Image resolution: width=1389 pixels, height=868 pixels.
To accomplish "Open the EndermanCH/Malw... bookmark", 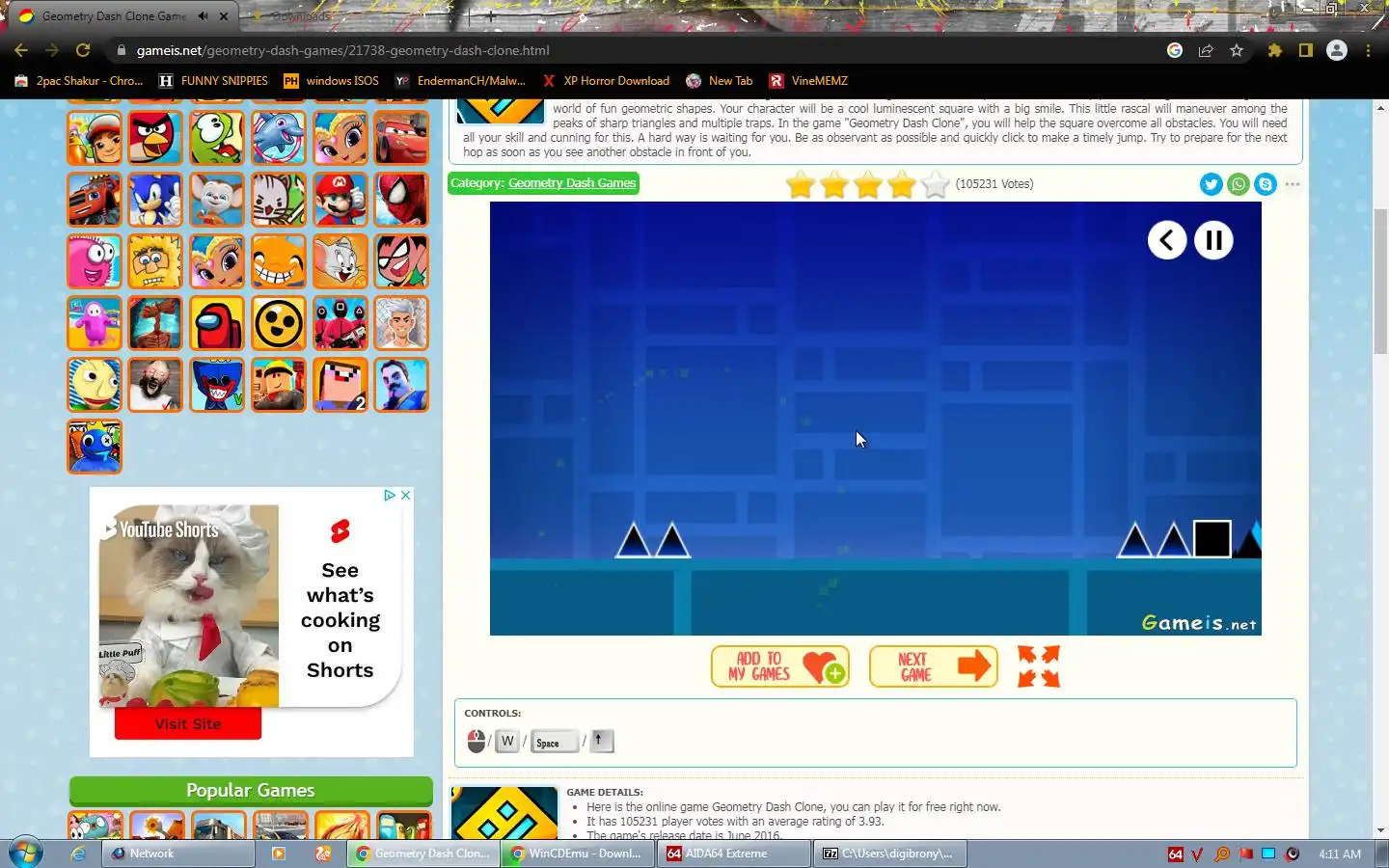I will point(460,81).
